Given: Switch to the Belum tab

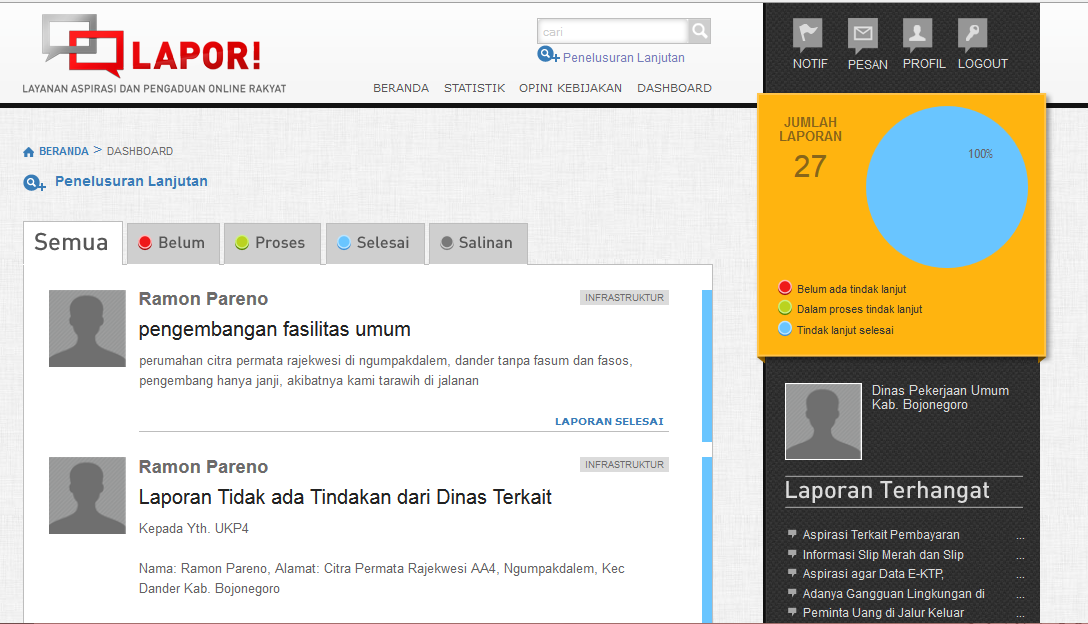Looking at the screenshot, I should point(173,243).
